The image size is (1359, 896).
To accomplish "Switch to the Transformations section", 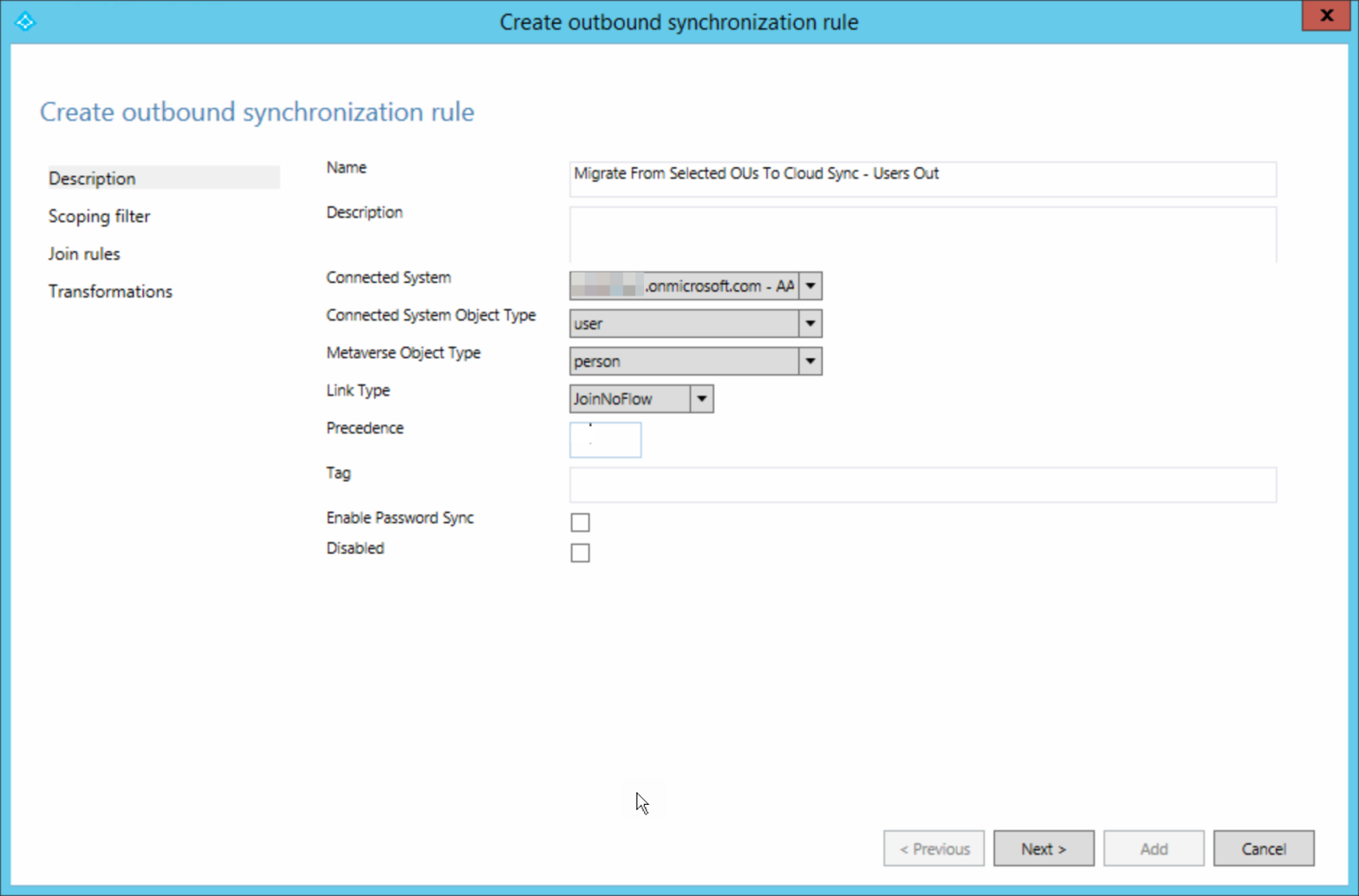I will (111, 292).
